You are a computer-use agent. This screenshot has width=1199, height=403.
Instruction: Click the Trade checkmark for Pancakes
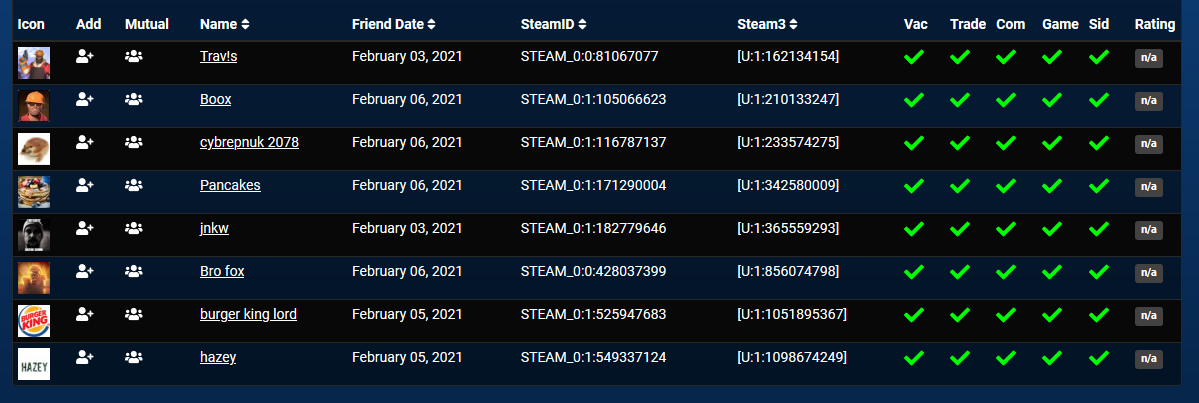(x=960, y=186)
